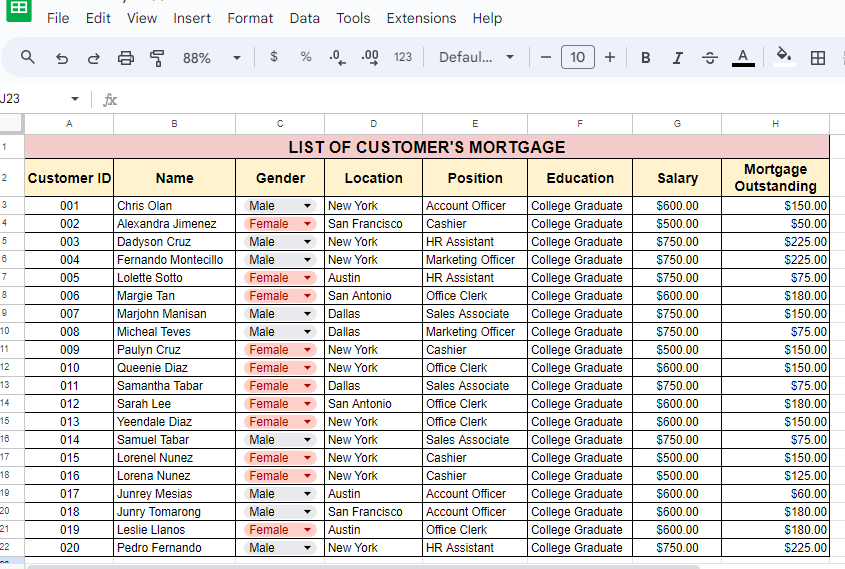Screen dimensions: 845x569
Task: Open more number formats 123
Action: 403,57
